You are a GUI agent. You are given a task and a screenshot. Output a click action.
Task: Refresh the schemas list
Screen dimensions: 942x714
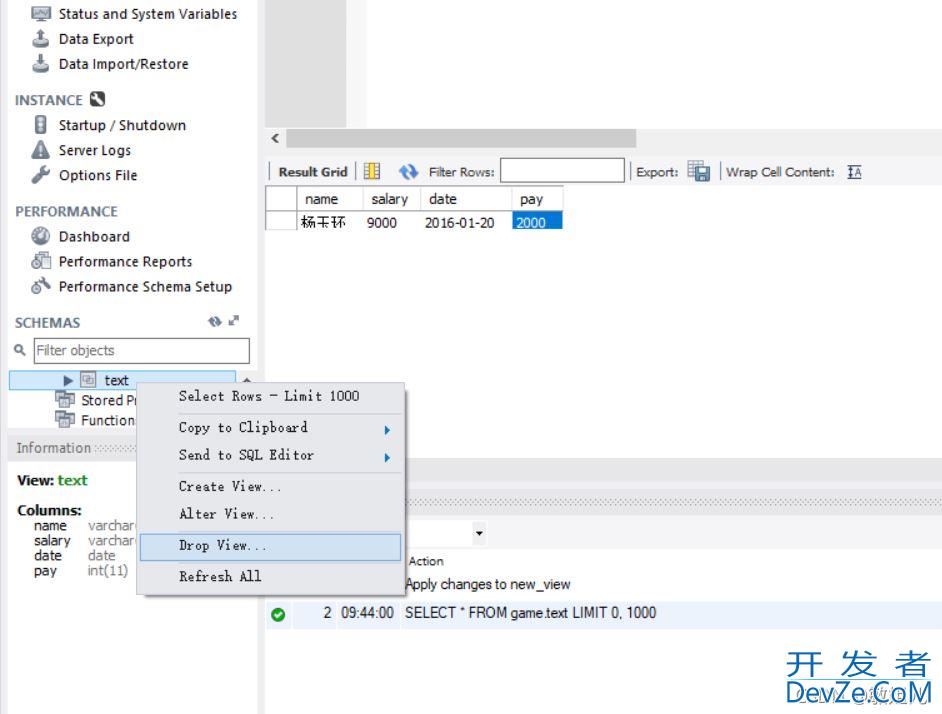(214, 322)
